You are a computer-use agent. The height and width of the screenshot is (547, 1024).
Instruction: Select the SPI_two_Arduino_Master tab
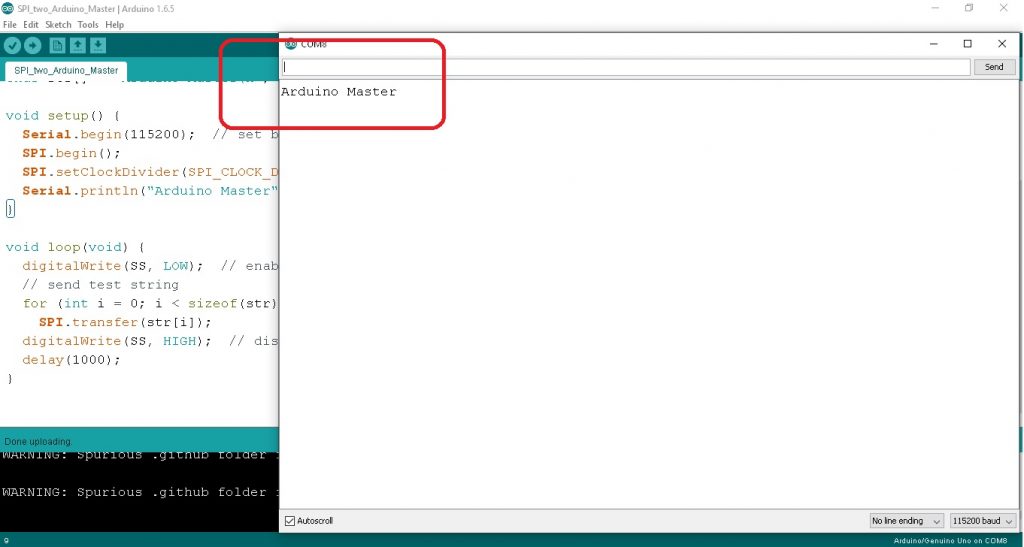(66, 70)
